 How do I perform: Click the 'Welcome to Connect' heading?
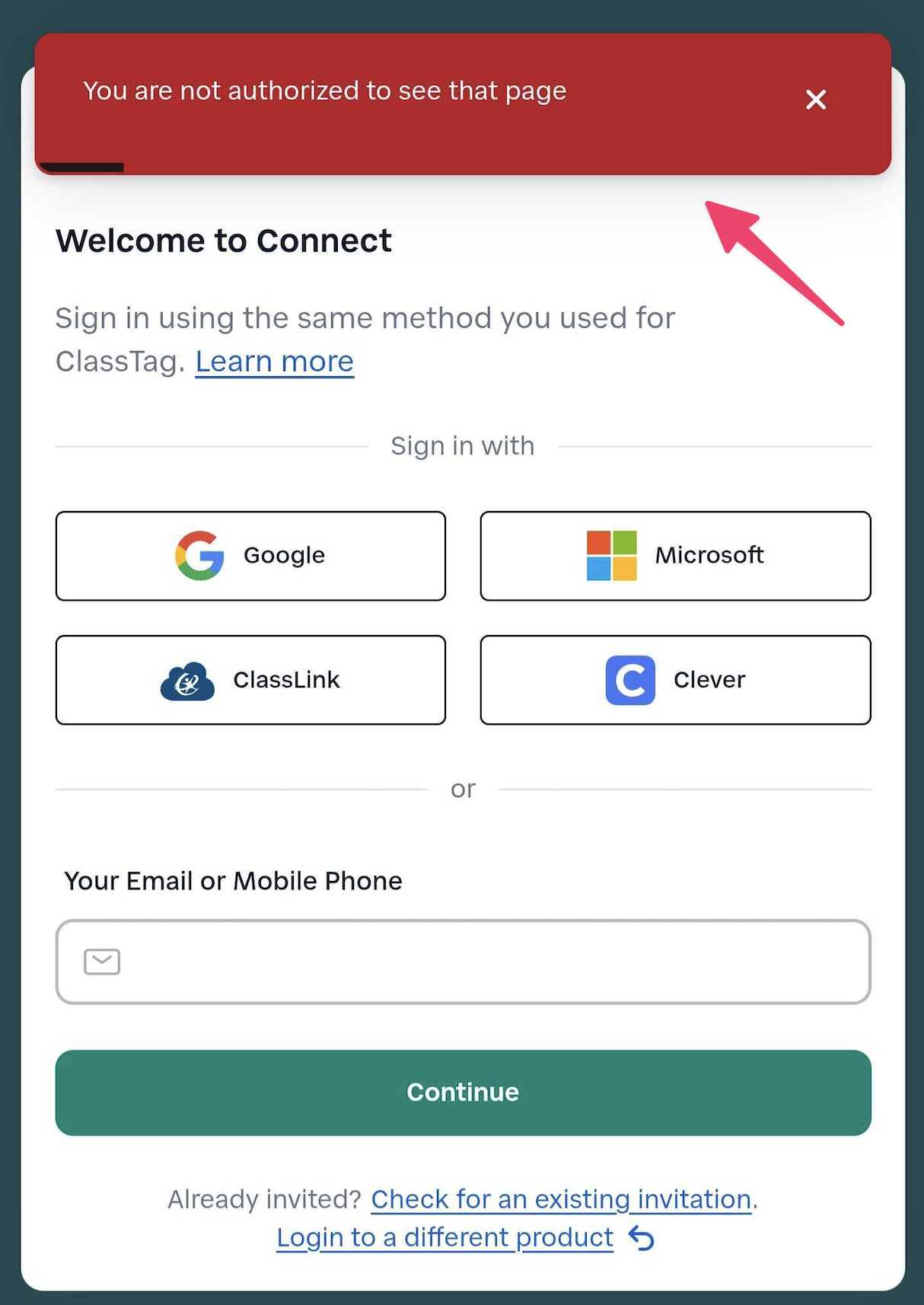click(x=223, y=241)
